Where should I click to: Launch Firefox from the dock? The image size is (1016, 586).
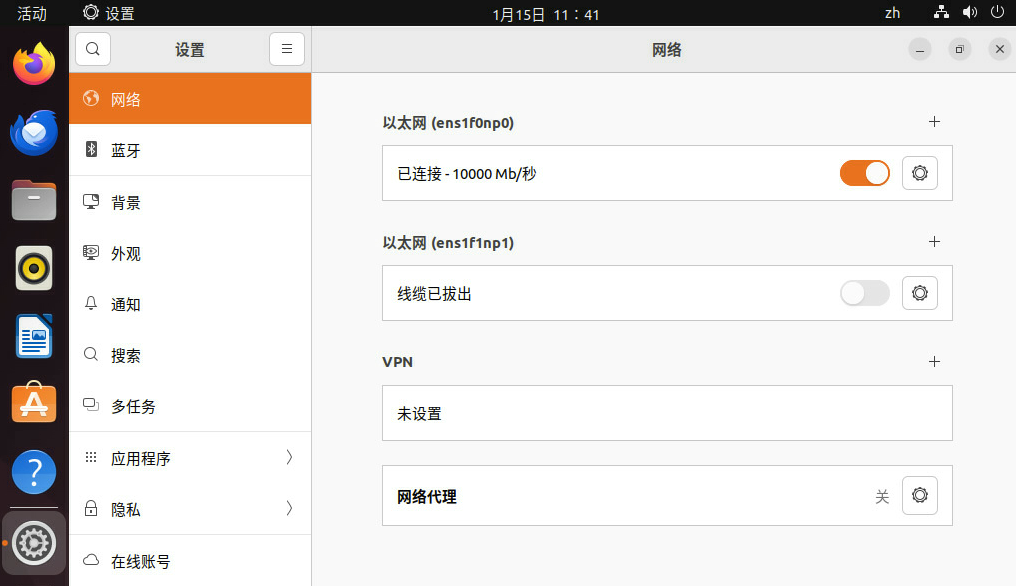34,64
